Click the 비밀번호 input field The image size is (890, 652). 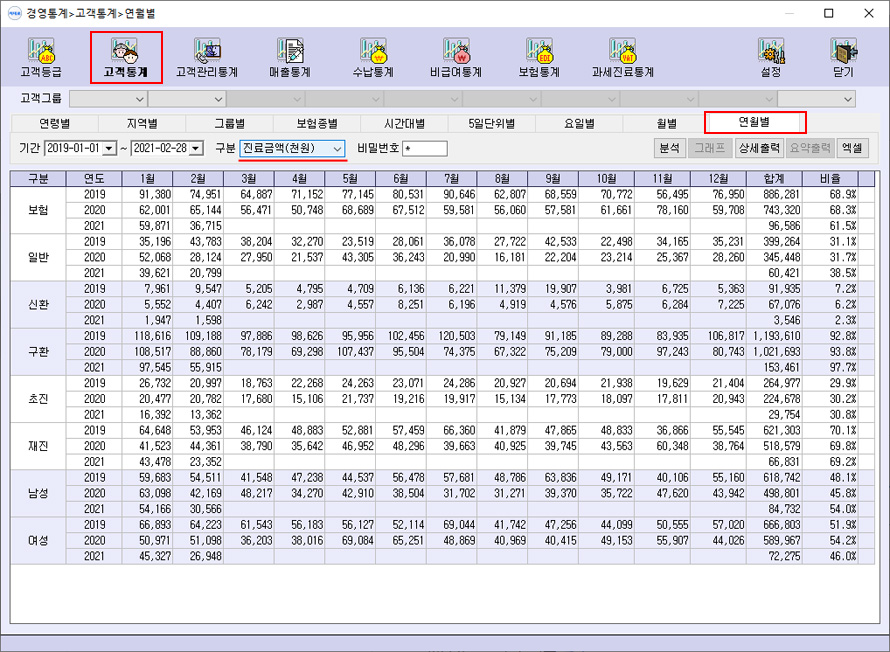pos(425,149)
